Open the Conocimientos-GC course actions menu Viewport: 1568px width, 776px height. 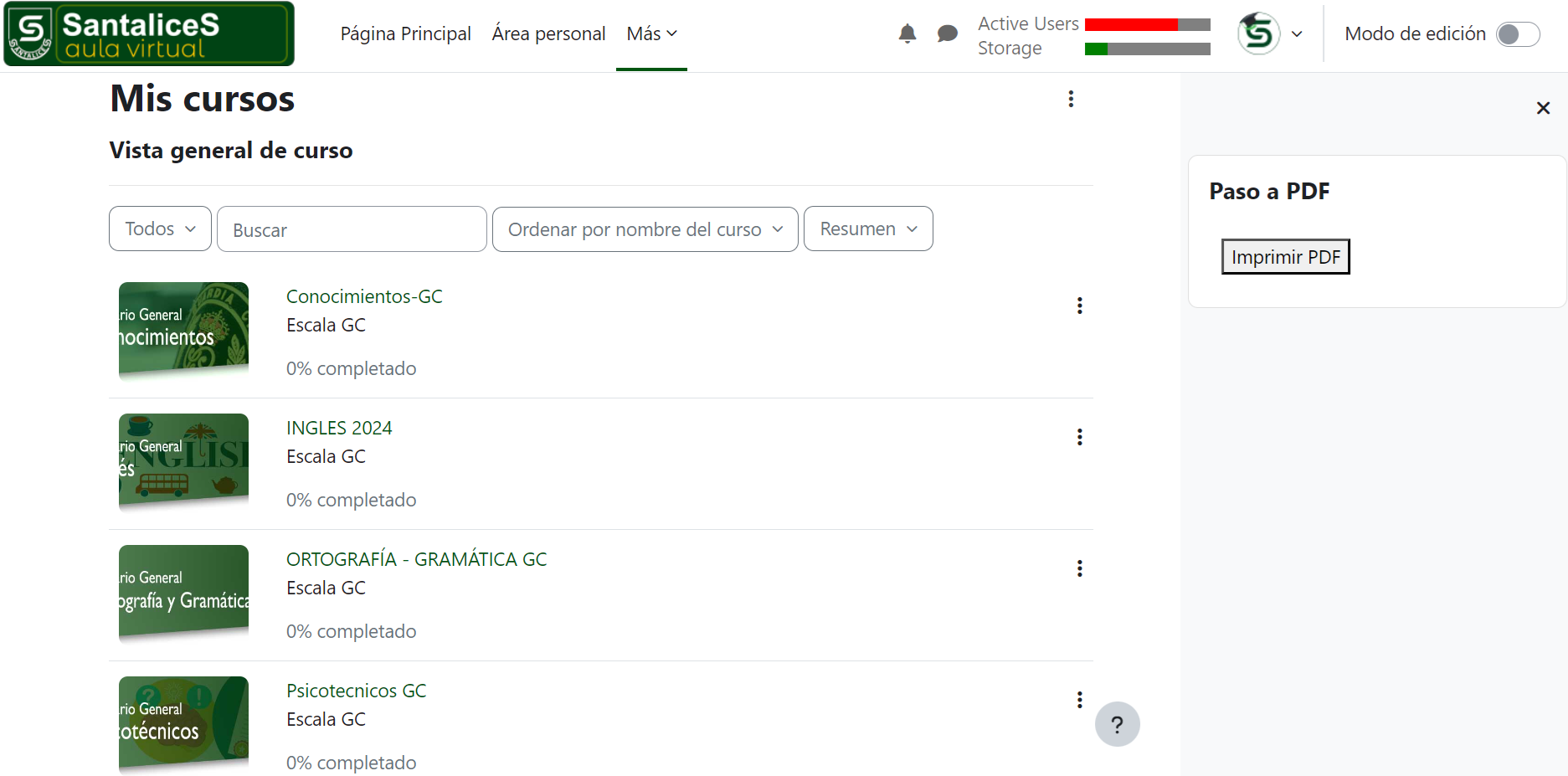pyautogui.click(x=1079, y=306)
